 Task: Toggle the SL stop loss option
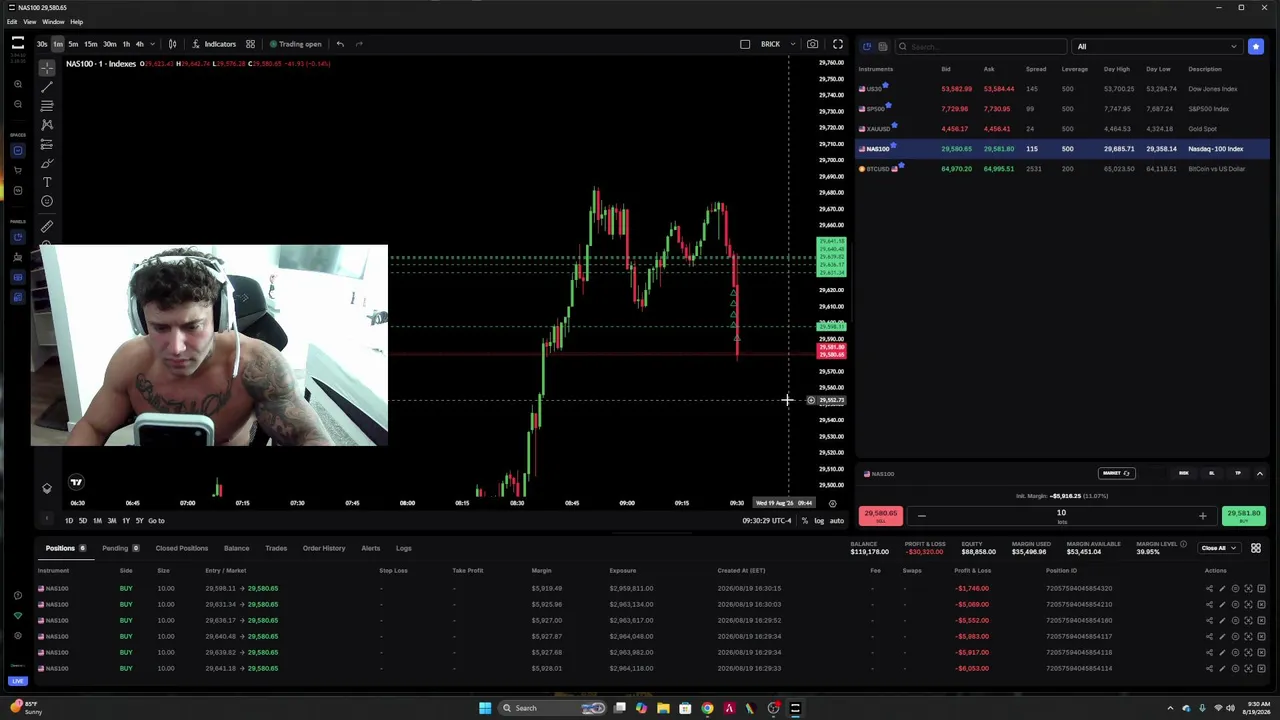[x=1211, y=473]
